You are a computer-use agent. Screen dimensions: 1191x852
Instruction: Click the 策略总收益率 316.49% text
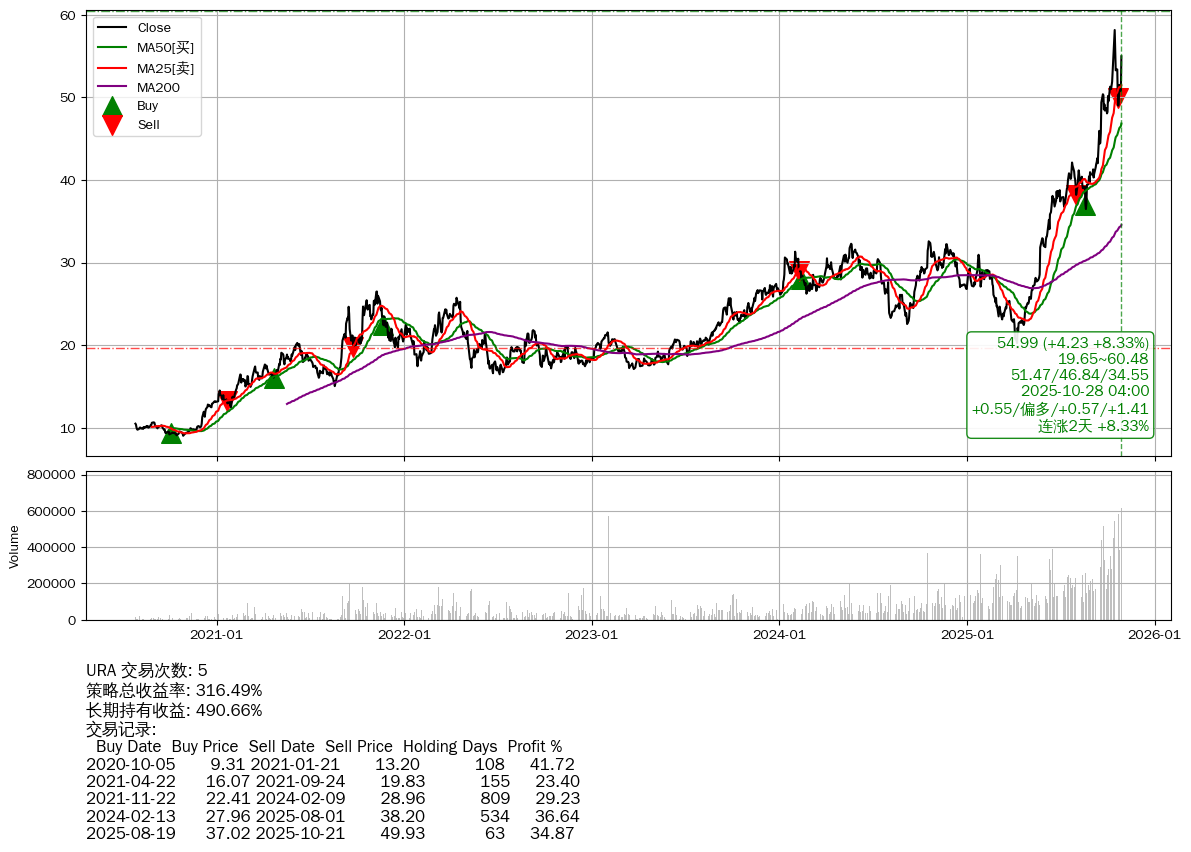pos(174,690)
